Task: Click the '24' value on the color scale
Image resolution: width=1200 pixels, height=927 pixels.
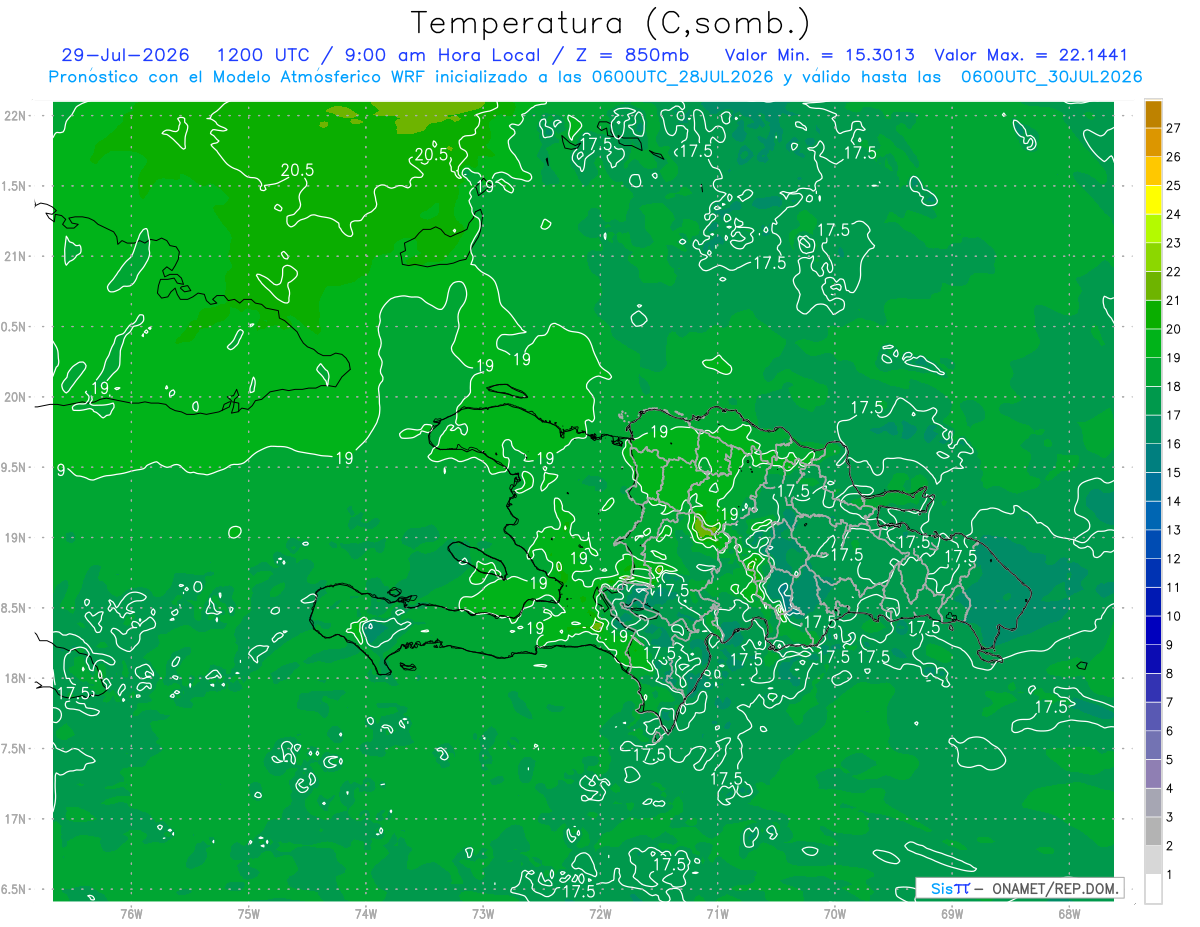Action: pos(1174,215)
